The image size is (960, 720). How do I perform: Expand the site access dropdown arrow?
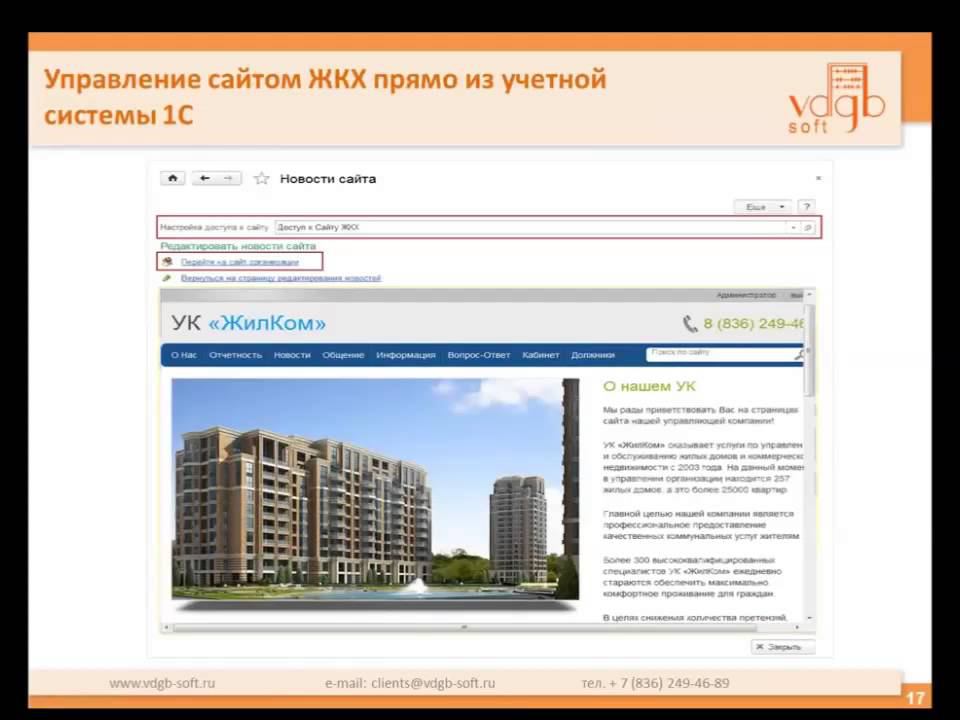tap(793, 227)
